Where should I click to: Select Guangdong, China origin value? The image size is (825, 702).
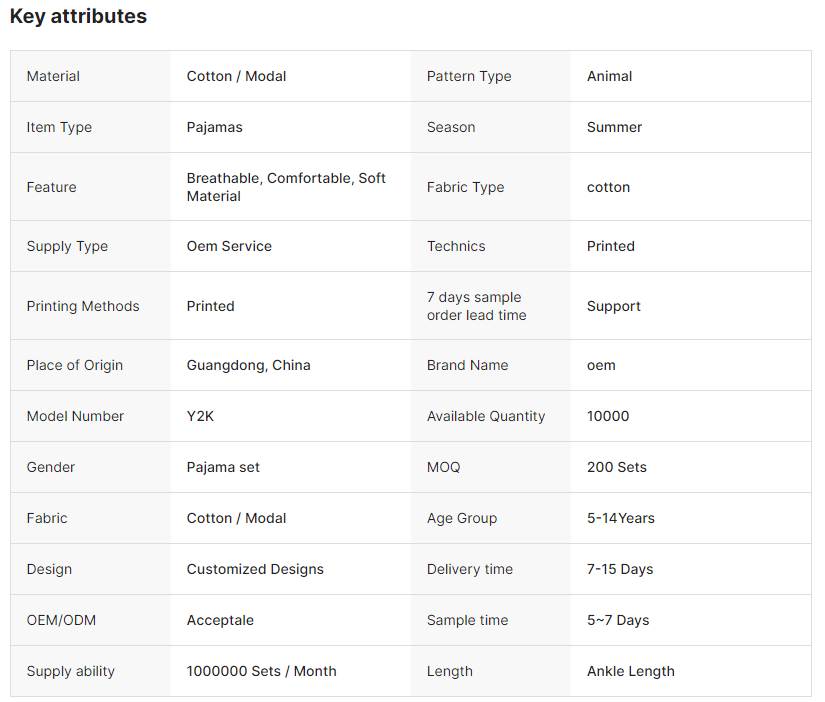point(248,365)
